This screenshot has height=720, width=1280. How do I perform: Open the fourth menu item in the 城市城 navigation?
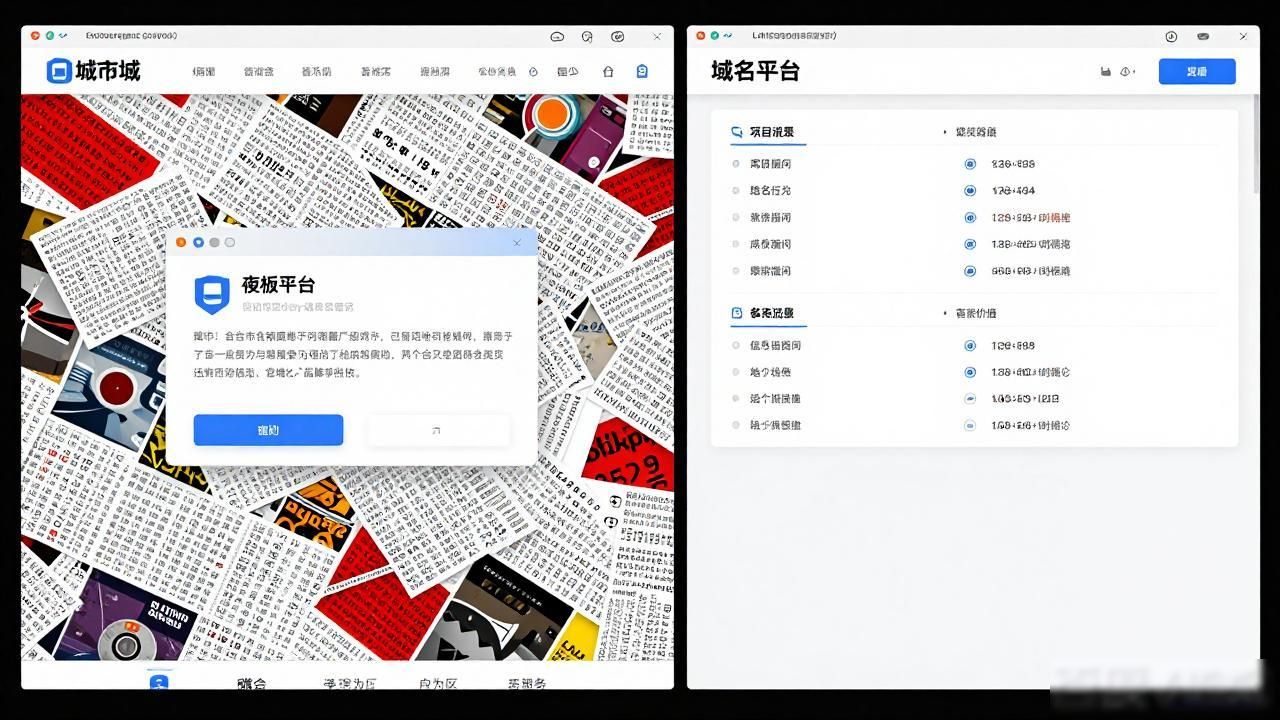[375, 72]
